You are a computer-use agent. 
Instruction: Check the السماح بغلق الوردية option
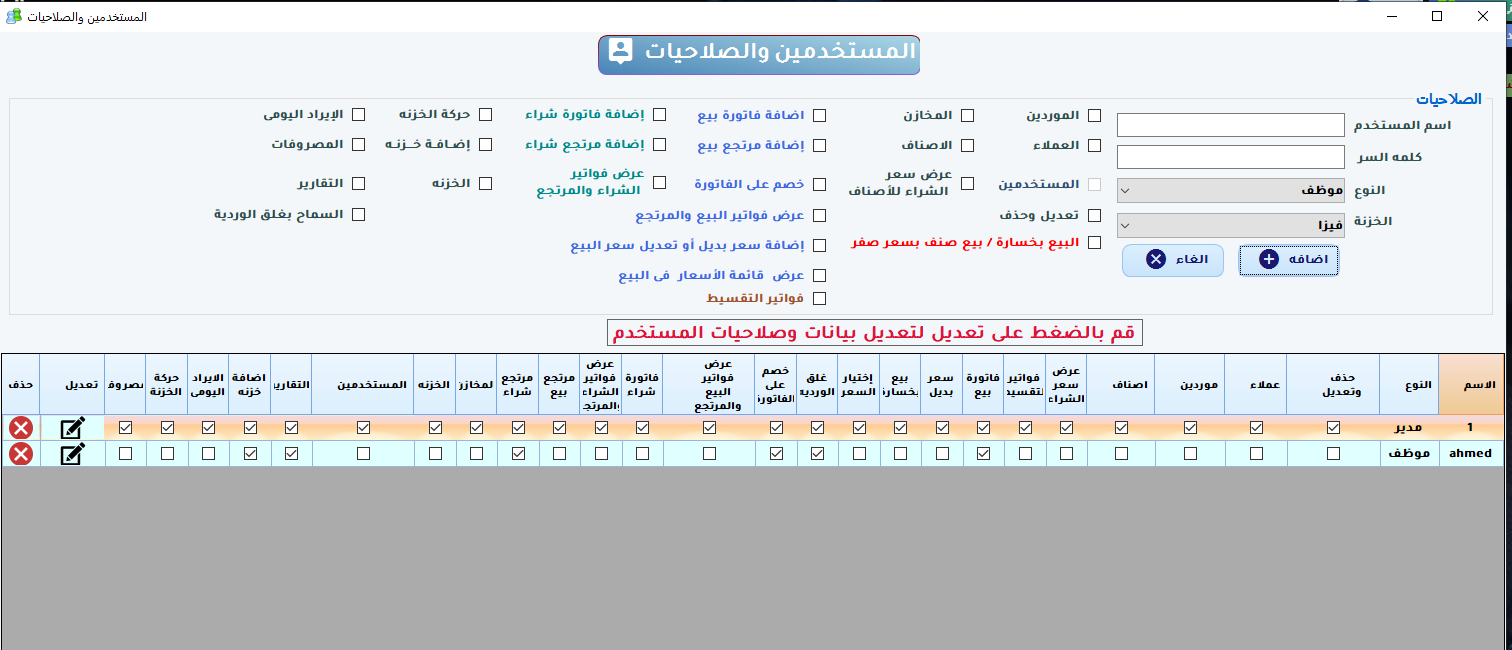[x=360, y=213]
